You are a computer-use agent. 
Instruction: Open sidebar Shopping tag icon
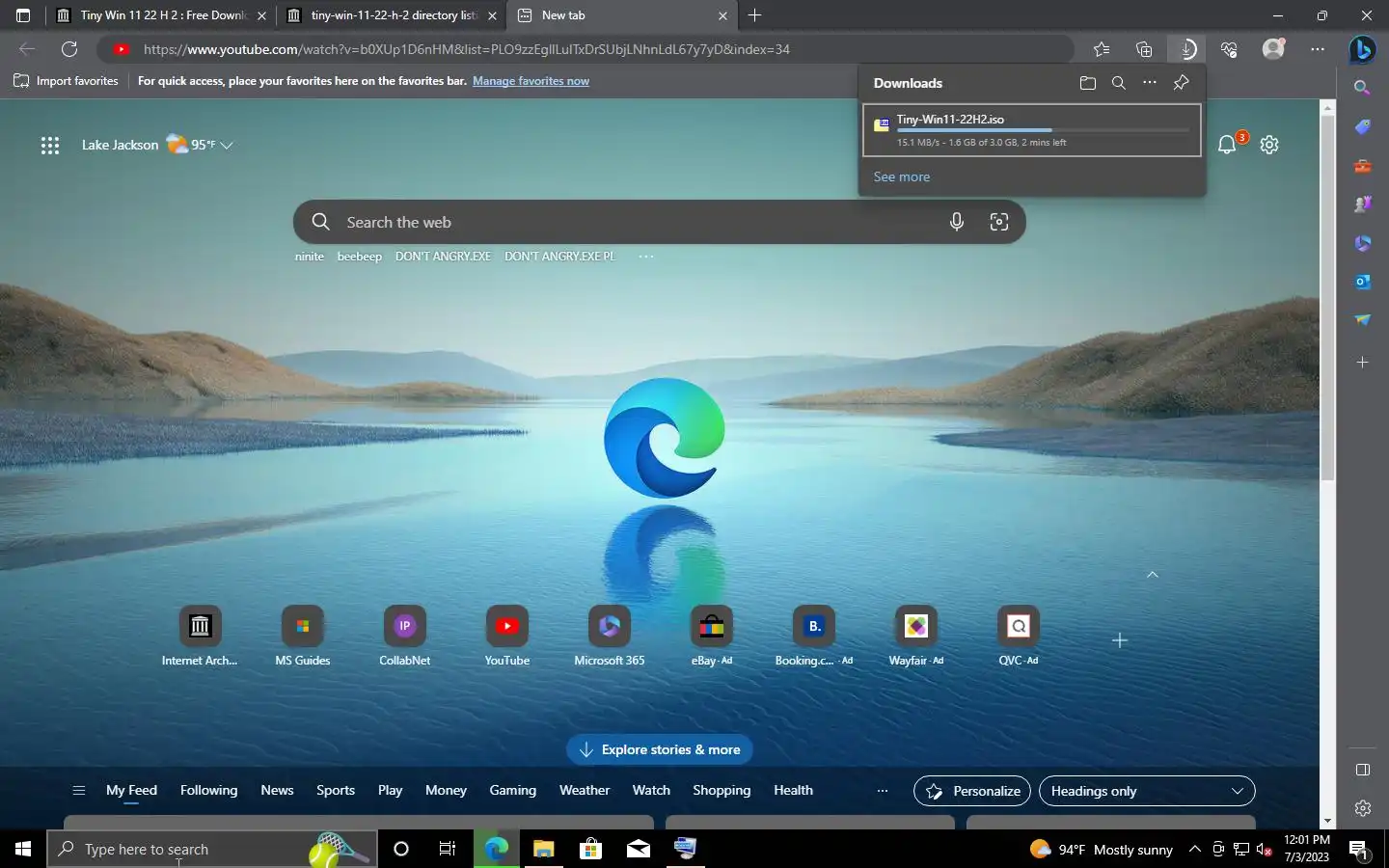point(1362,127)
